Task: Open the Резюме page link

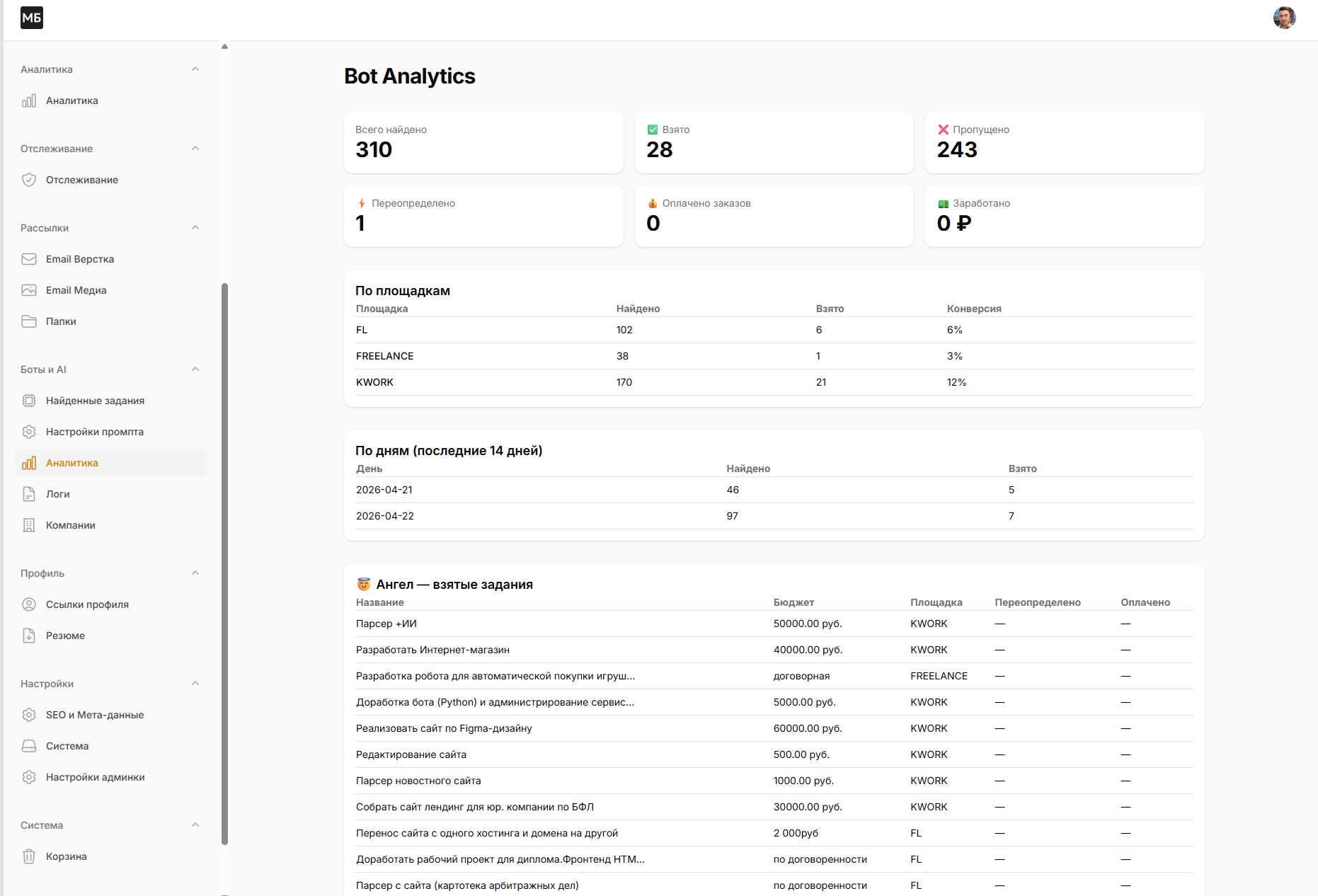Action: click(65, 636)
